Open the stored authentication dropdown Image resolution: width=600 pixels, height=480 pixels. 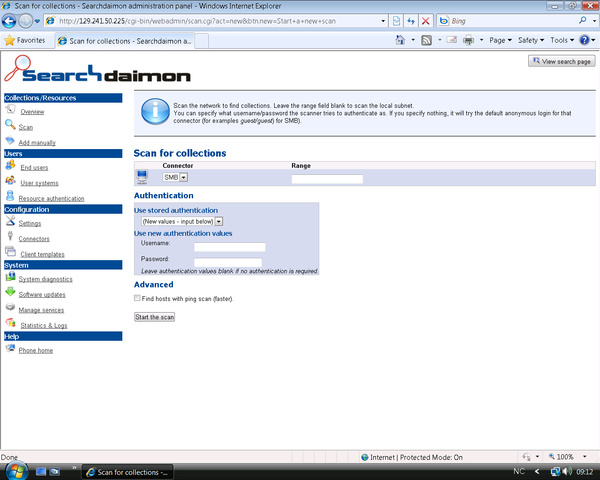218,221
